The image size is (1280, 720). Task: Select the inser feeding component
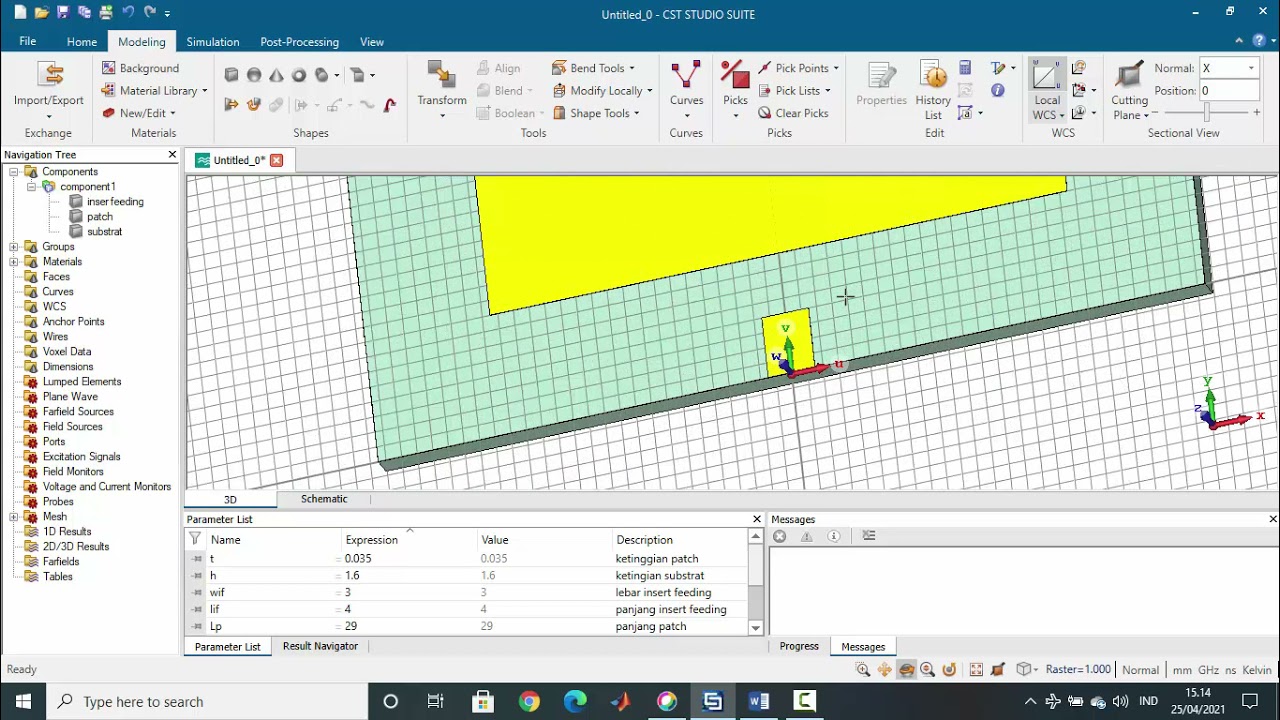pos(115,202)
